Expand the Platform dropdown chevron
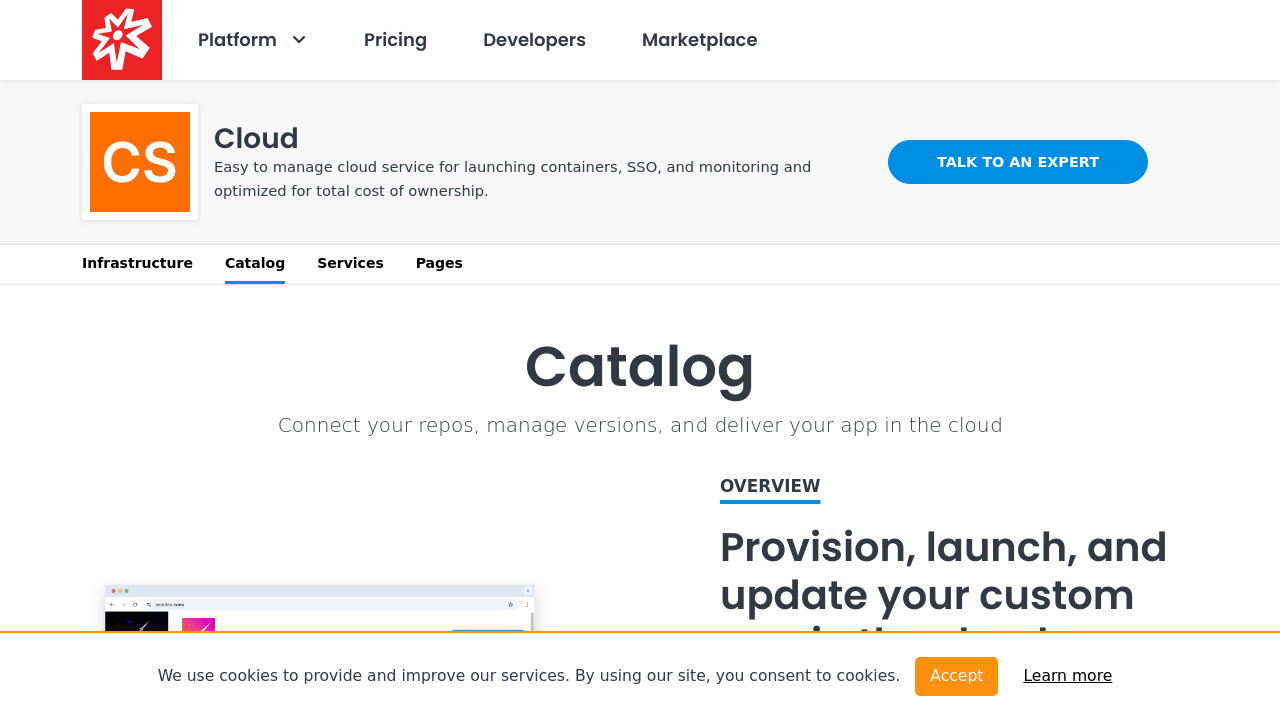 tap(299, 40)
